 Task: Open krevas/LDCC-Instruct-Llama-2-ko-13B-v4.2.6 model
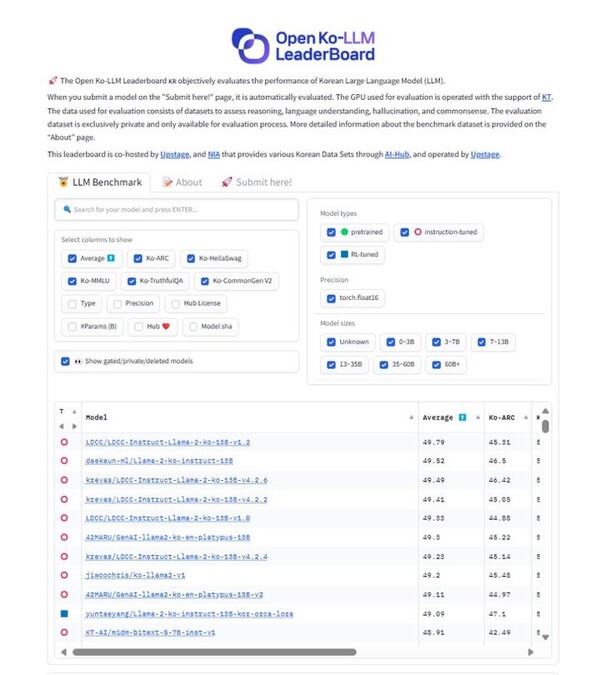pos(176,480)
